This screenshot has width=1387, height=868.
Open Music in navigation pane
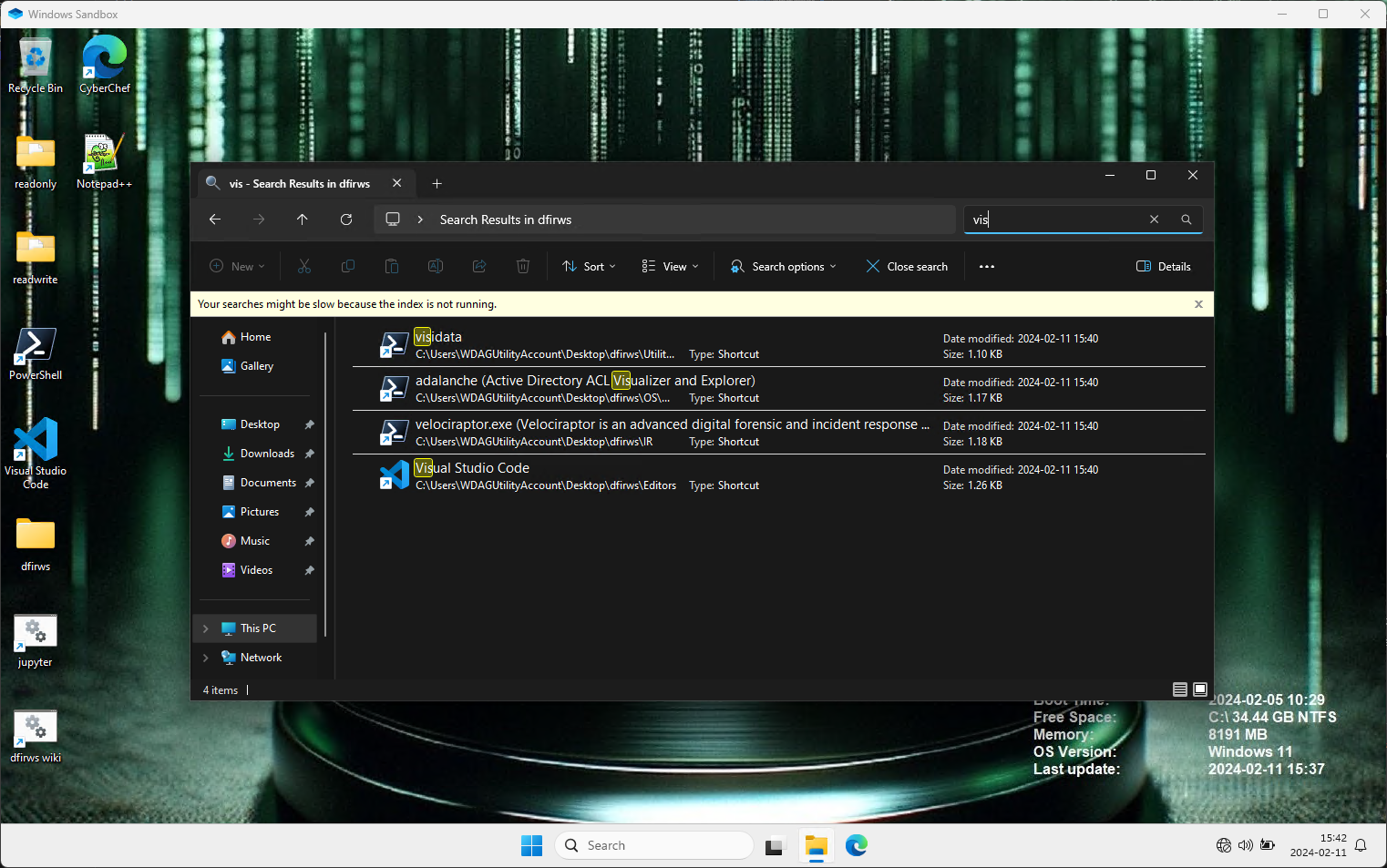click(255, 541)
